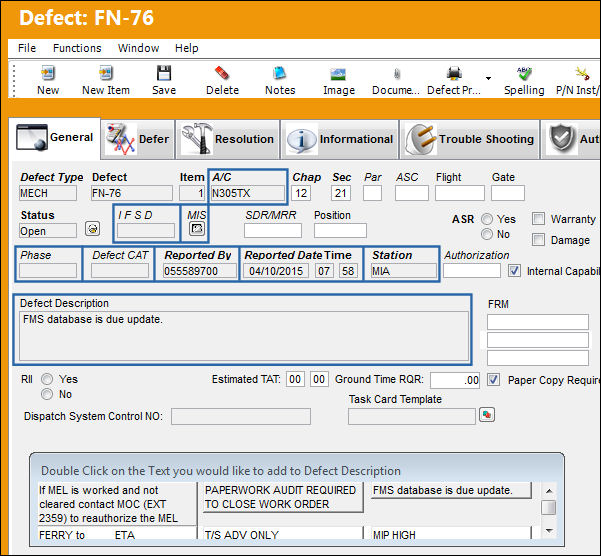Click the Ground Time RQR field
This screenshot has height=556, width=601.
tap(455, 380)
